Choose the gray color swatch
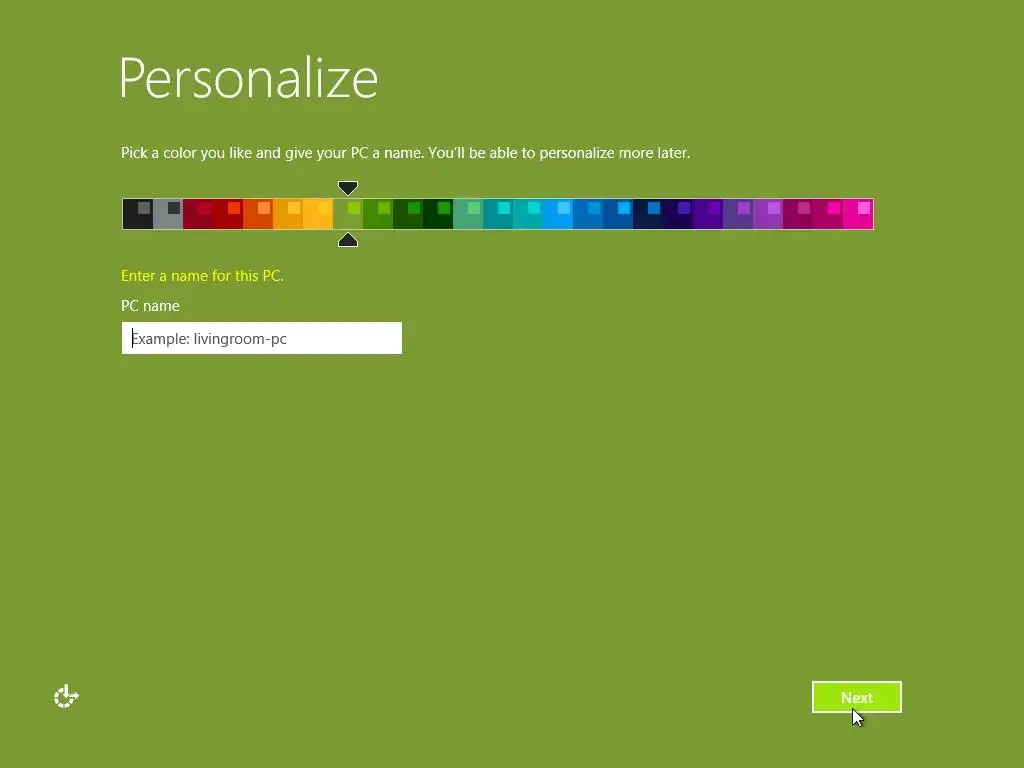 tap(168, 214)
